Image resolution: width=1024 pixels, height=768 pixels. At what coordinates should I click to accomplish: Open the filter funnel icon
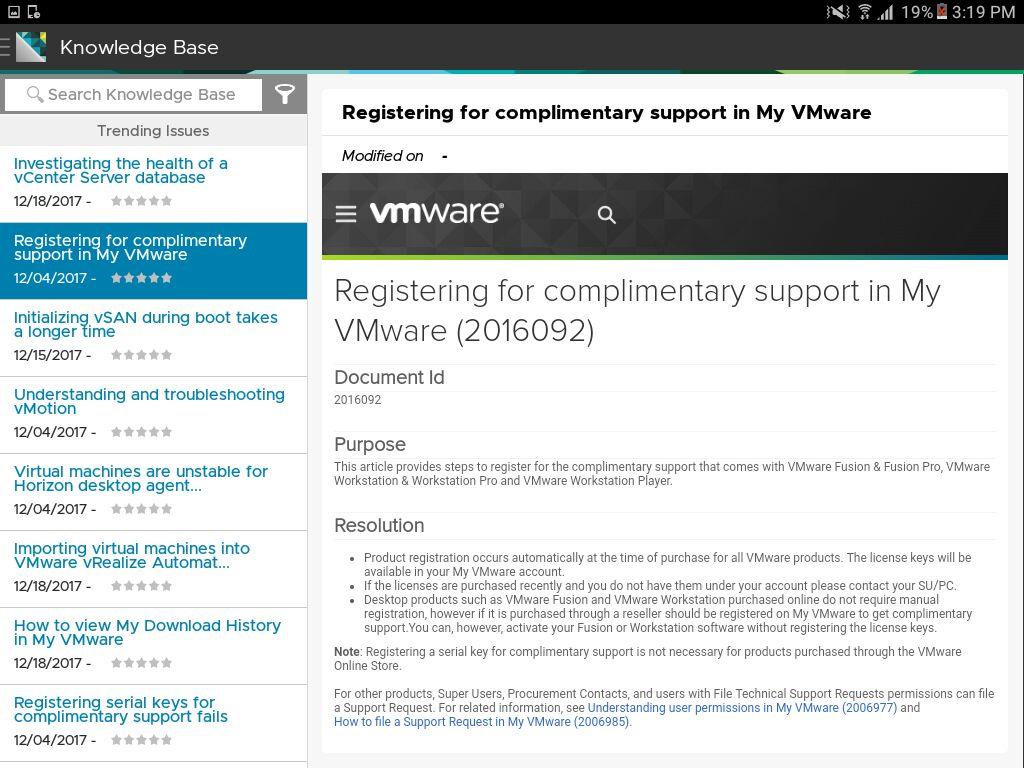285,95
